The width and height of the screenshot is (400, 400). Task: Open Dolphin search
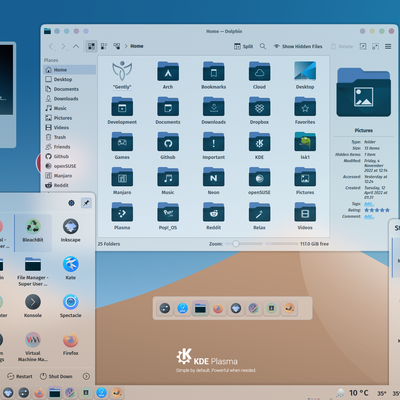point(263,46)
